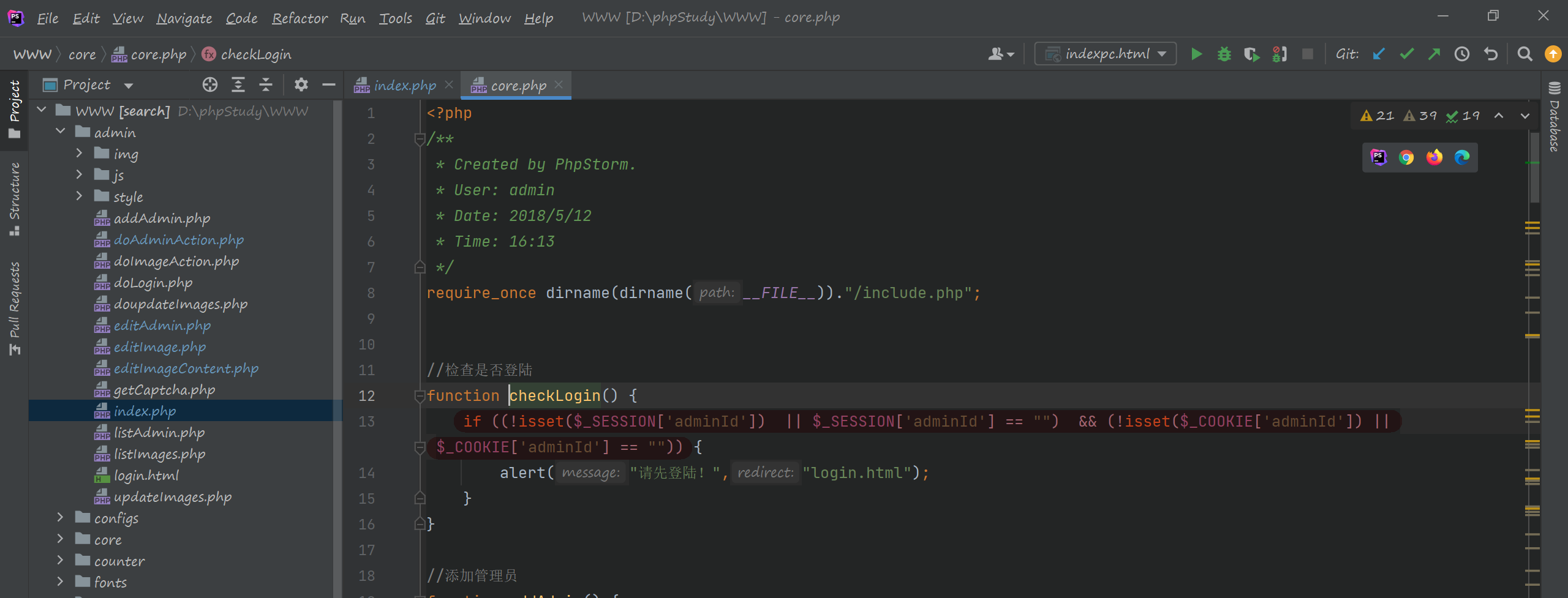Open the Refactor menu

point(300,18)
